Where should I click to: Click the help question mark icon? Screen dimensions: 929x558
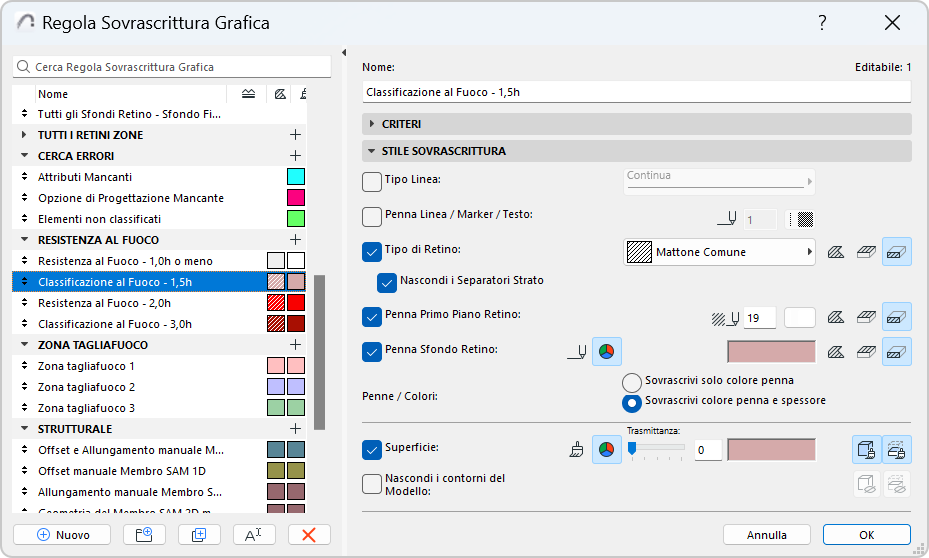click(x=822, y=22)
